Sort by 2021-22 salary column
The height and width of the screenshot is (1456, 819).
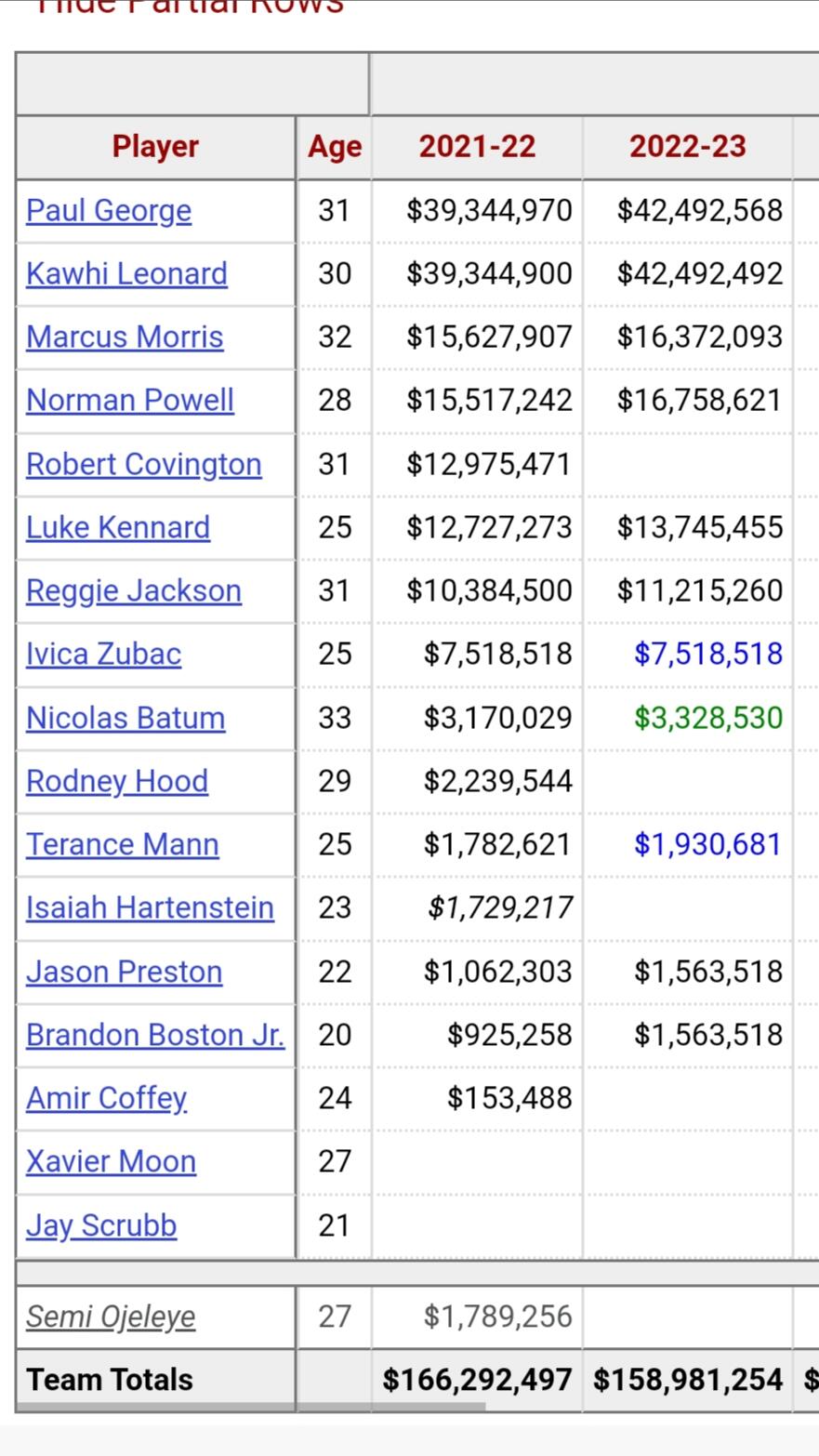point(477,147)
